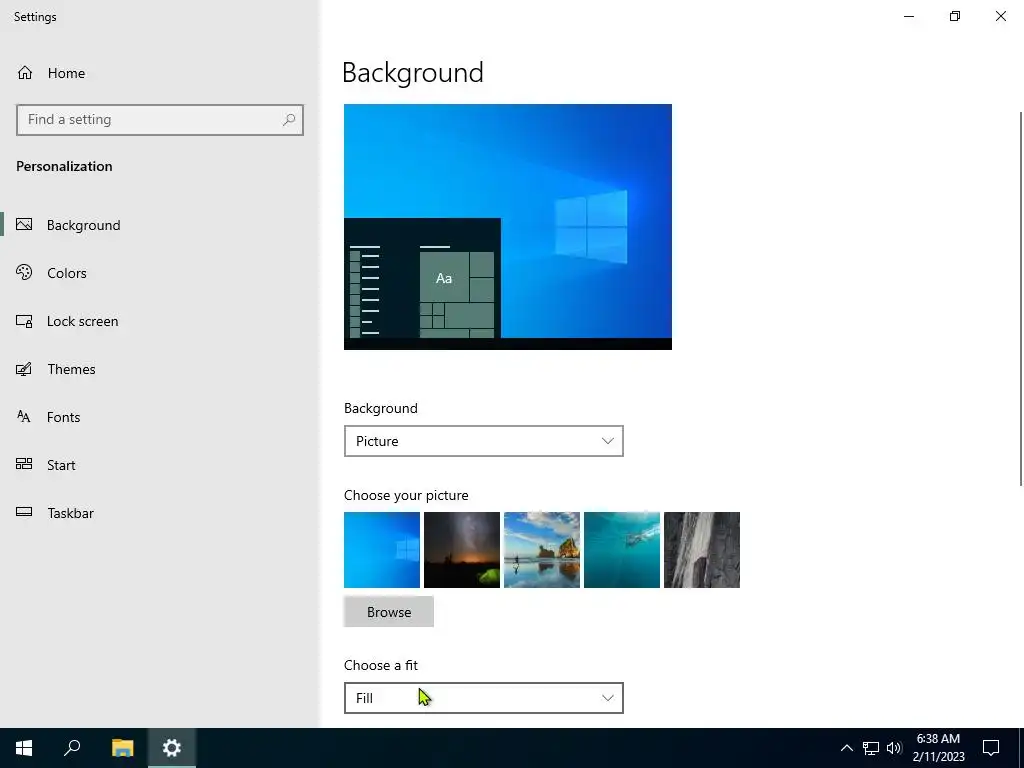Viewport: 1024px width, 768px height.
Task: Go to Themes settings page
Action: (71, 369)
